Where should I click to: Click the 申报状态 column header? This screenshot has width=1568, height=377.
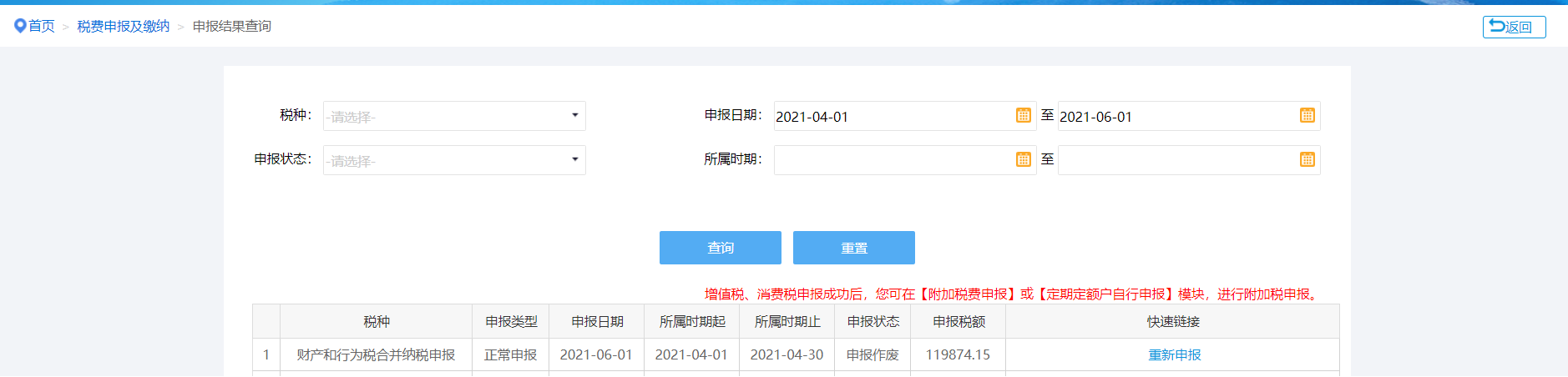[x=873, y=321]
